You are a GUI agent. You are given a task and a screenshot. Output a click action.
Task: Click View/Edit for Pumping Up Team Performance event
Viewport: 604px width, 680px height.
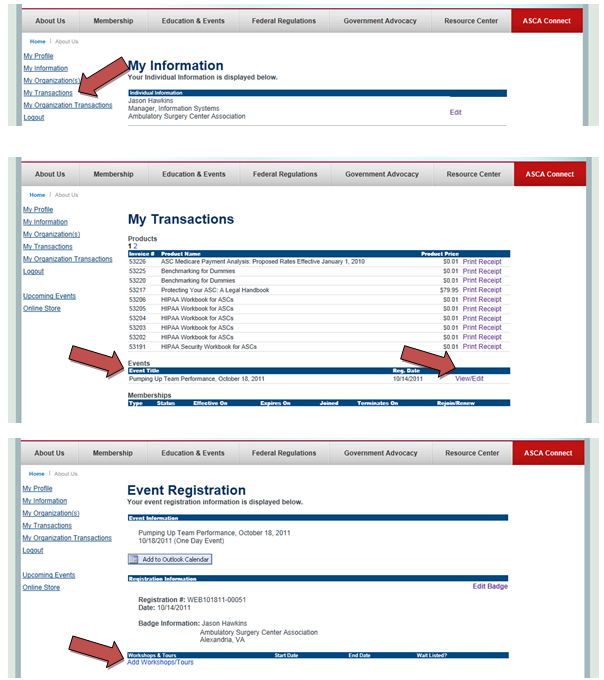click(469, 379)
